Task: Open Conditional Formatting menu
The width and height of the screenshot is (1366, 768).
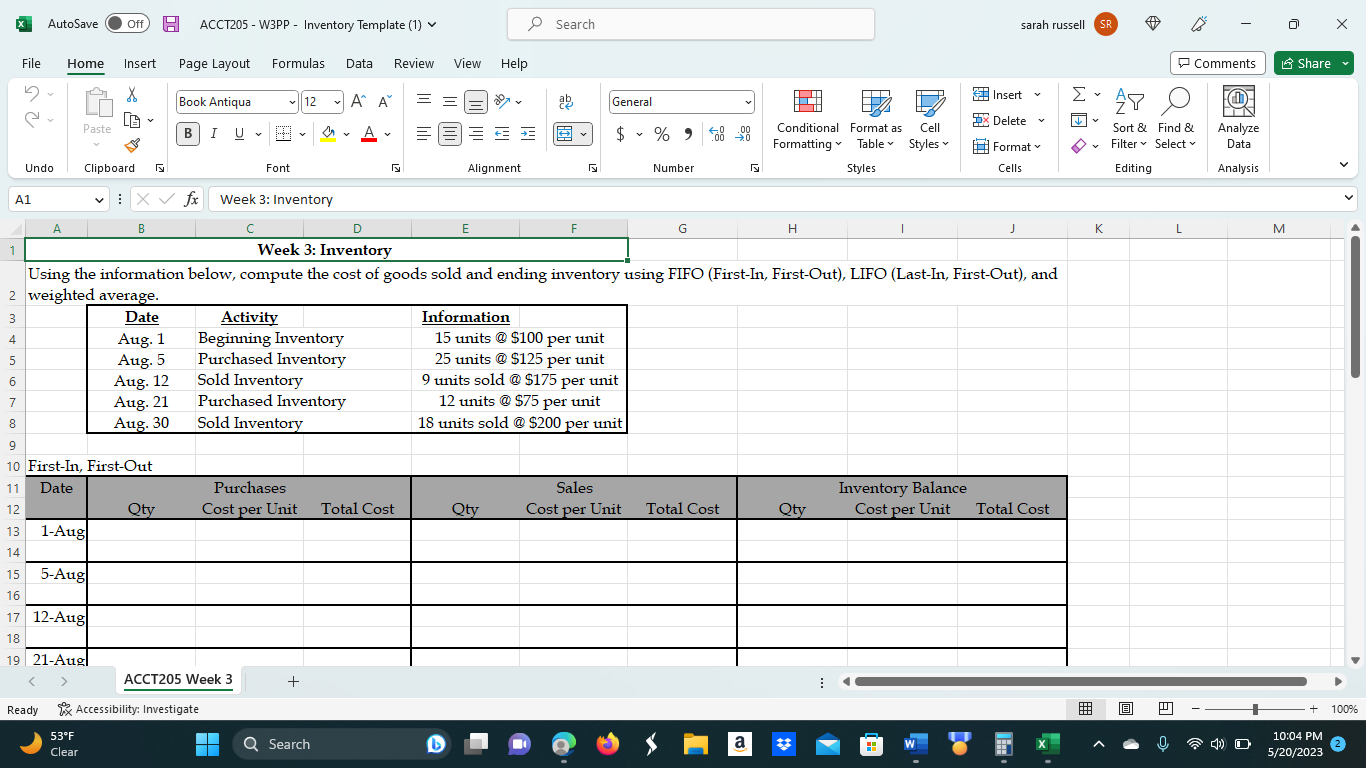Action: click(807, 120)
